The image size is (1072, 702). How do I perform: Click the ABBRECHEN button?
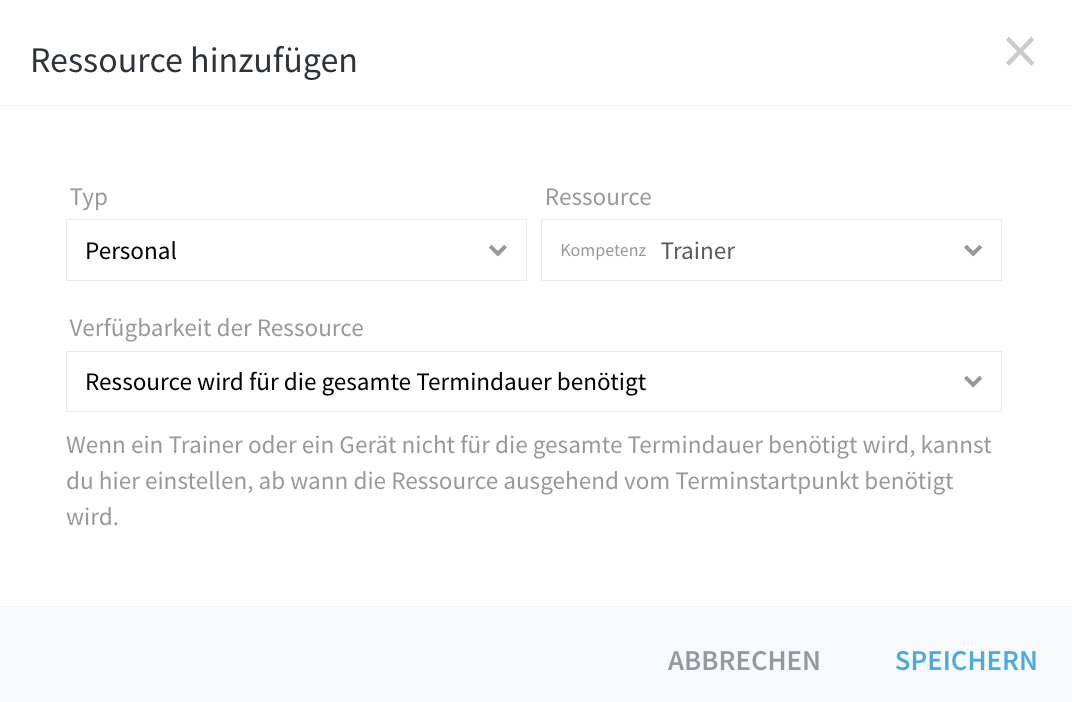pyautogui.click(x=744, y=660)
